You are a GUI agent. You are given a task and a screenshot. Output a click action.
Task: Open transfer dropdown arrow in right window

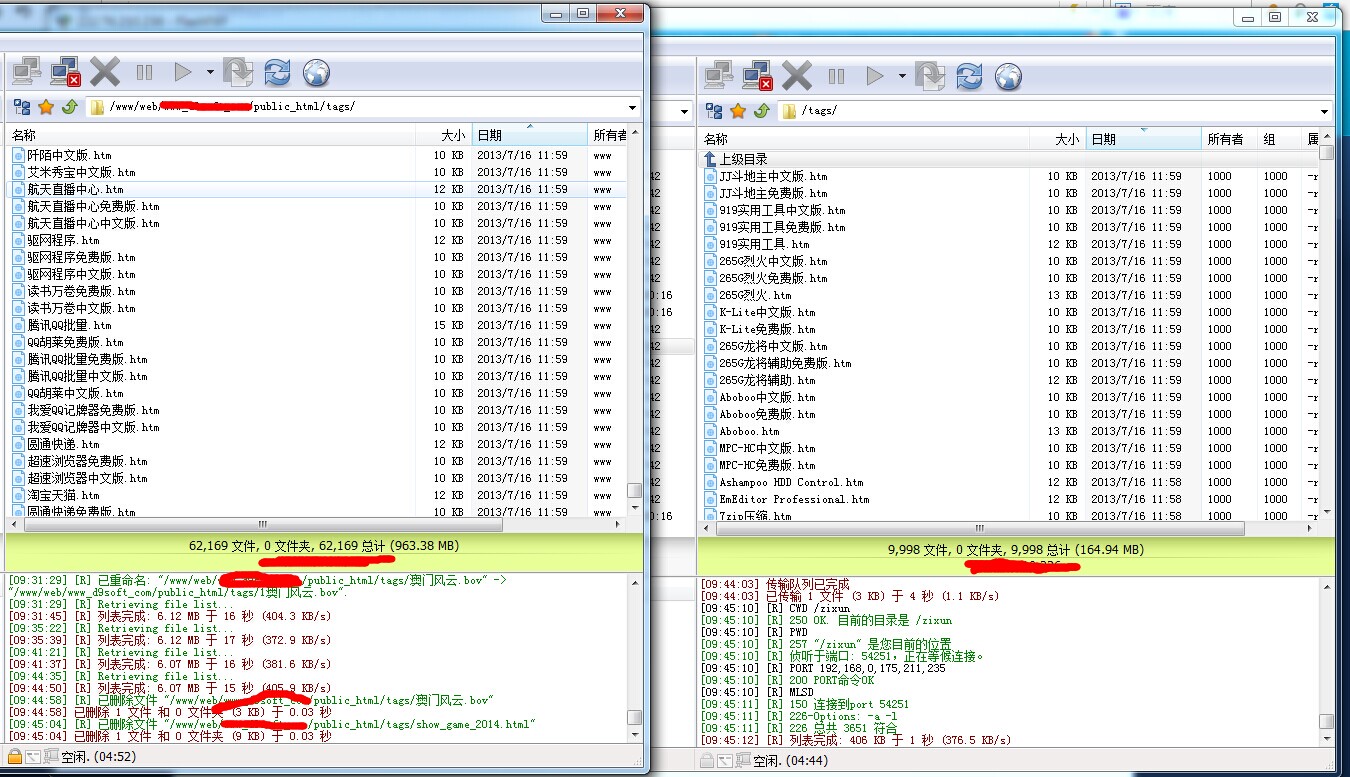pos(902,76)
